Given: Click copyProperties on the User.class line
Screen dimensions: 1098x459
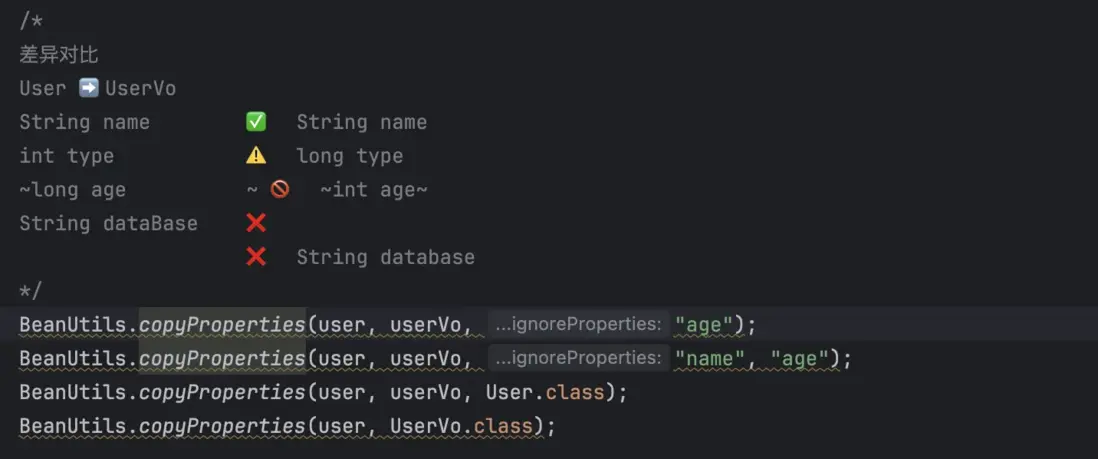Looking at the screenshot, I should click(222, 392).
